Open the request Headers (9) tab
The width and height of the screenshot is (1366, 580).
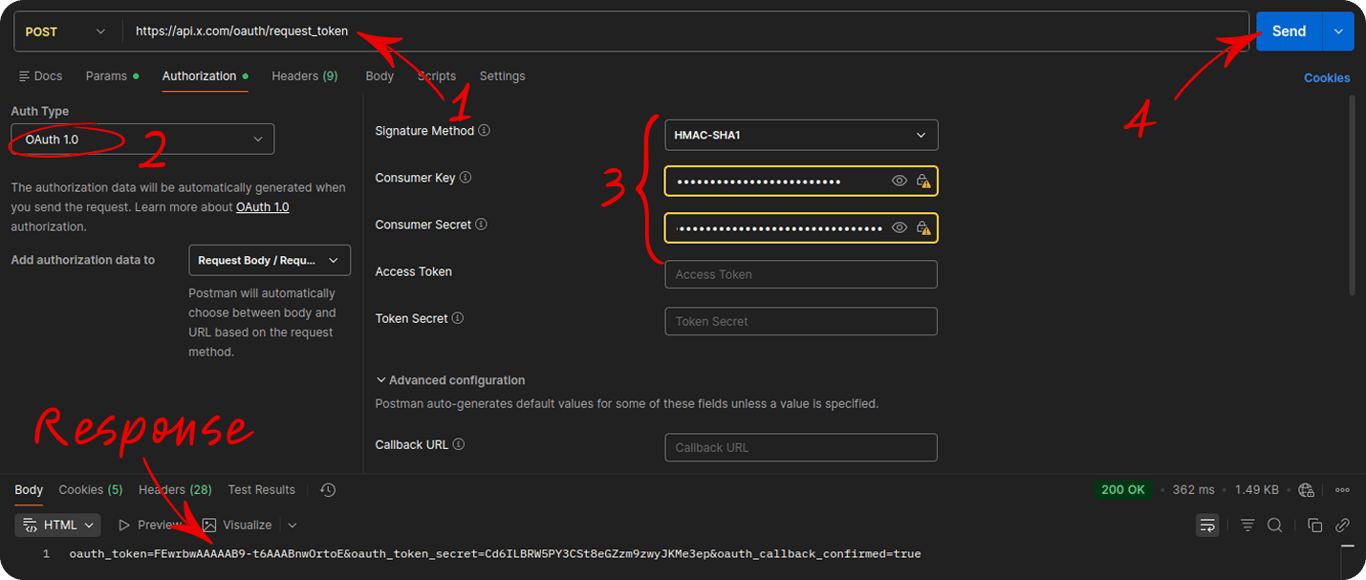coord(304,76)
